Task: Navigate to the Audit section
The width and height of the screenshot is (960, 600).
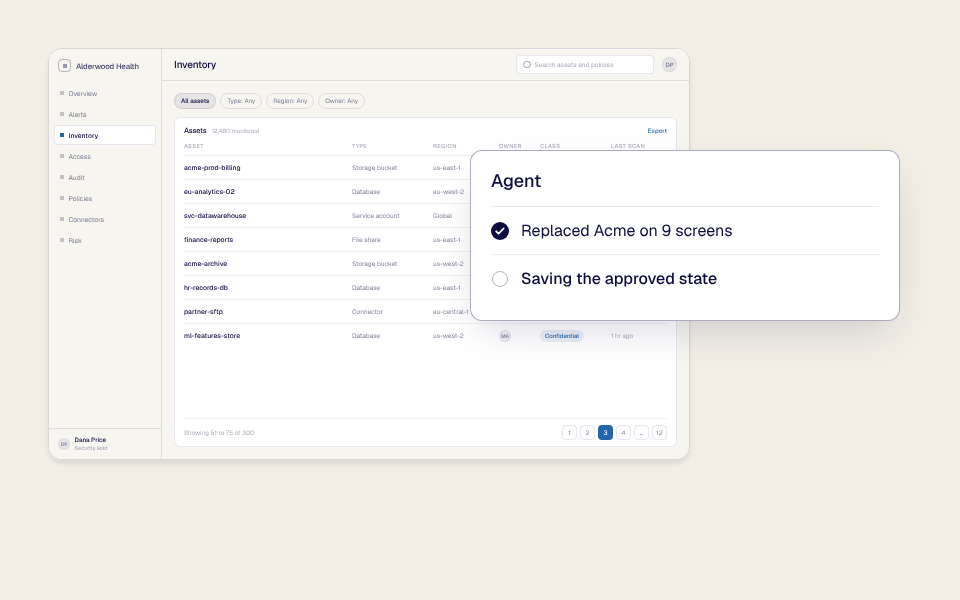Action: tap(105, 178)
